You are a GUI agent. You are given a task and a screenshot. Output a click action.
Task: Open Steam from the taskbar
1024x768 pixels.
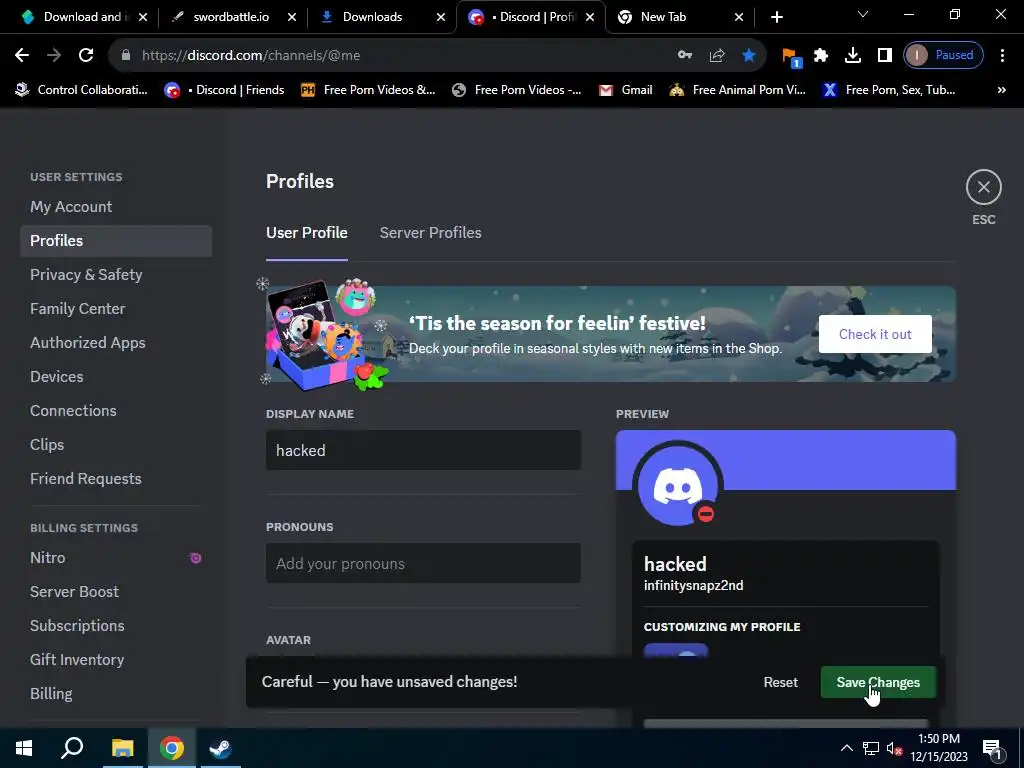click(x=220, y=748)
